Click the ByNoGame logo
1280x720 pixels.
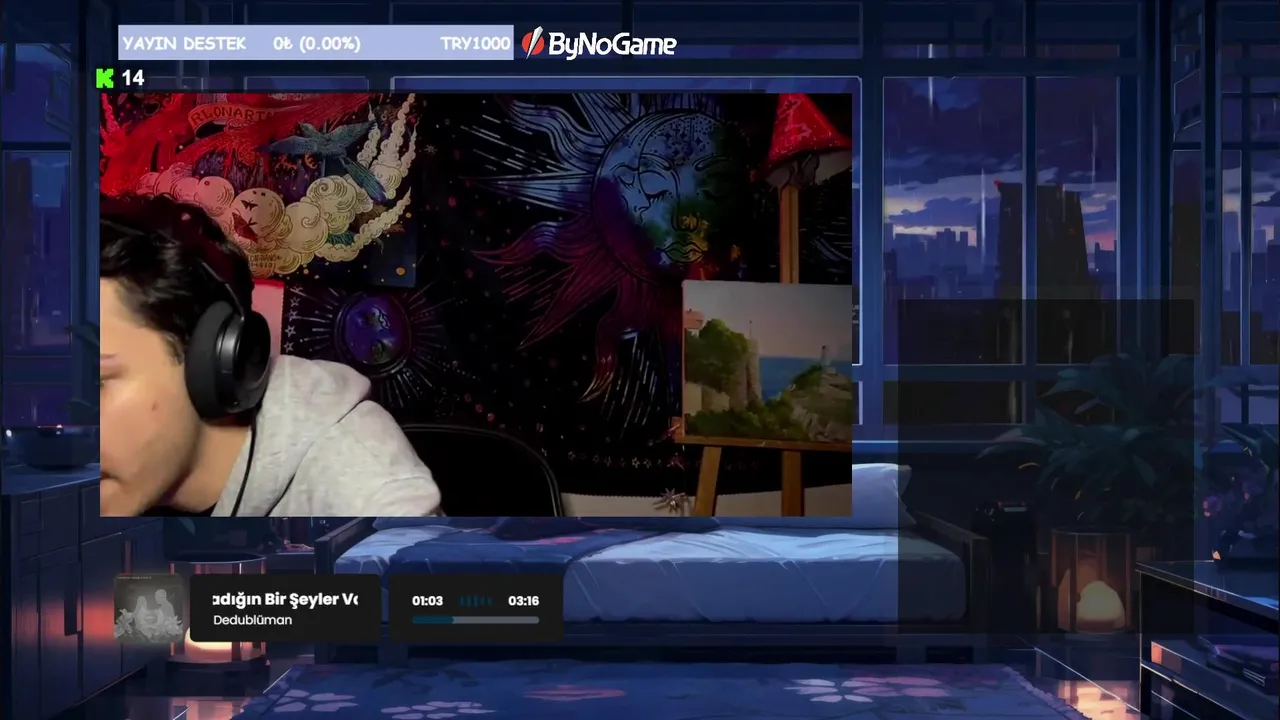pyautogui.click(x=599, y=43)
